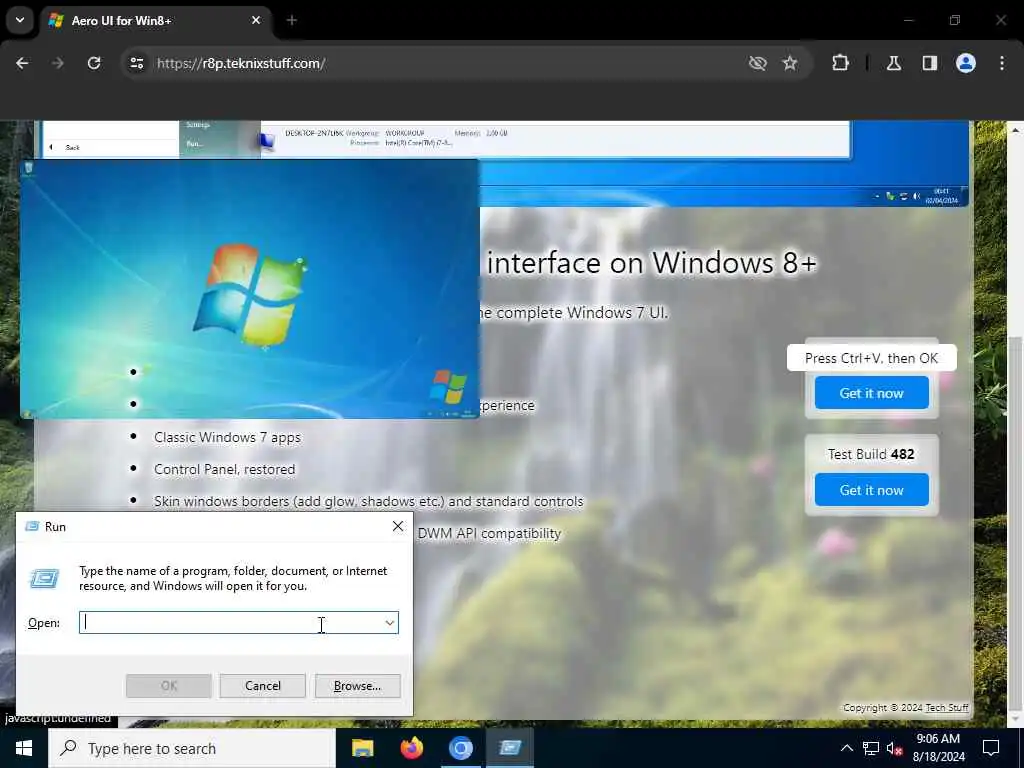Open the Windows Start menu

pos(24,748)
